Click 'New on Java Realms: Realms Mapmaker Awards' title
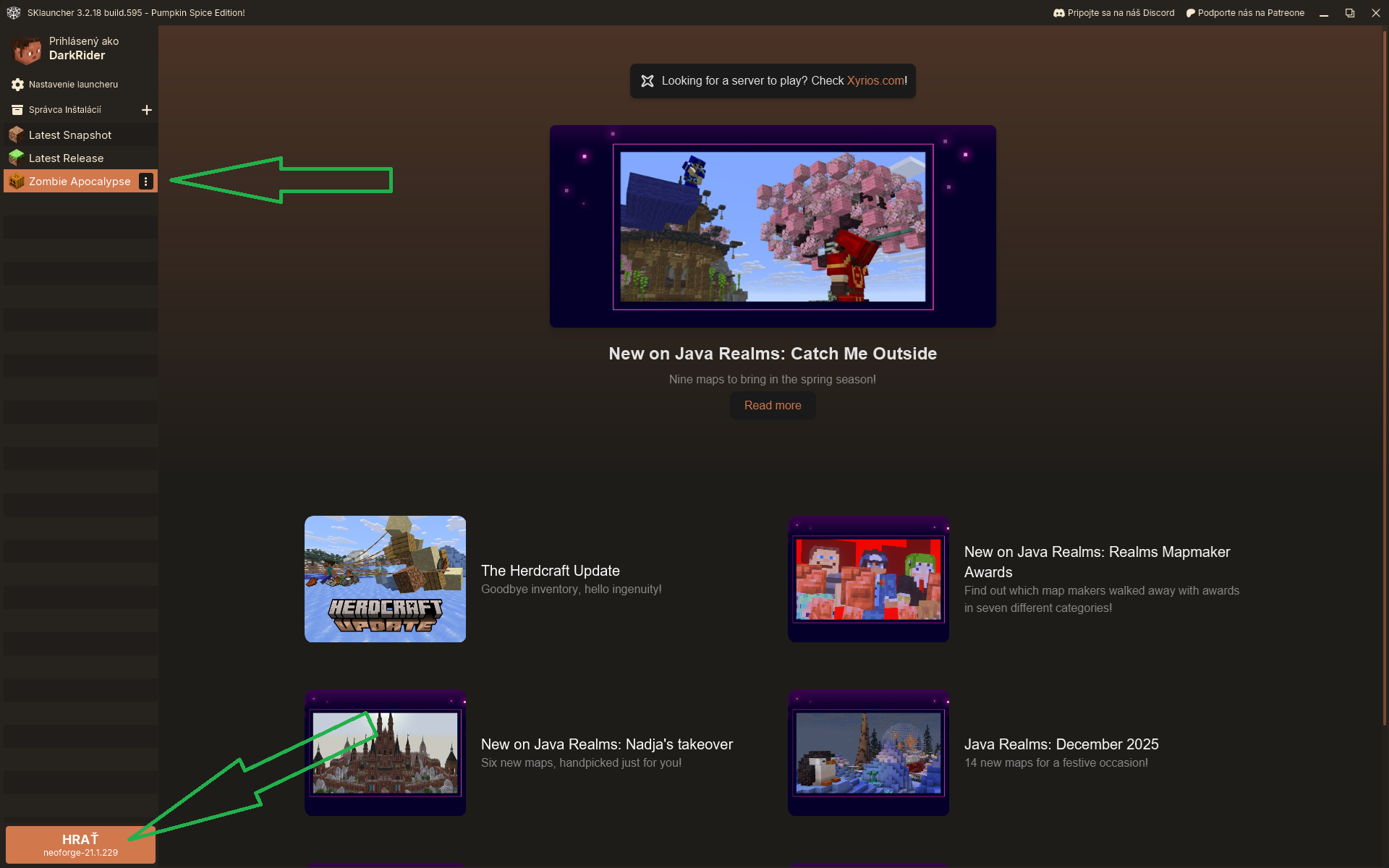This screenshot has height=868, width=1389. pyautogui.click(x=1097, y=562)
